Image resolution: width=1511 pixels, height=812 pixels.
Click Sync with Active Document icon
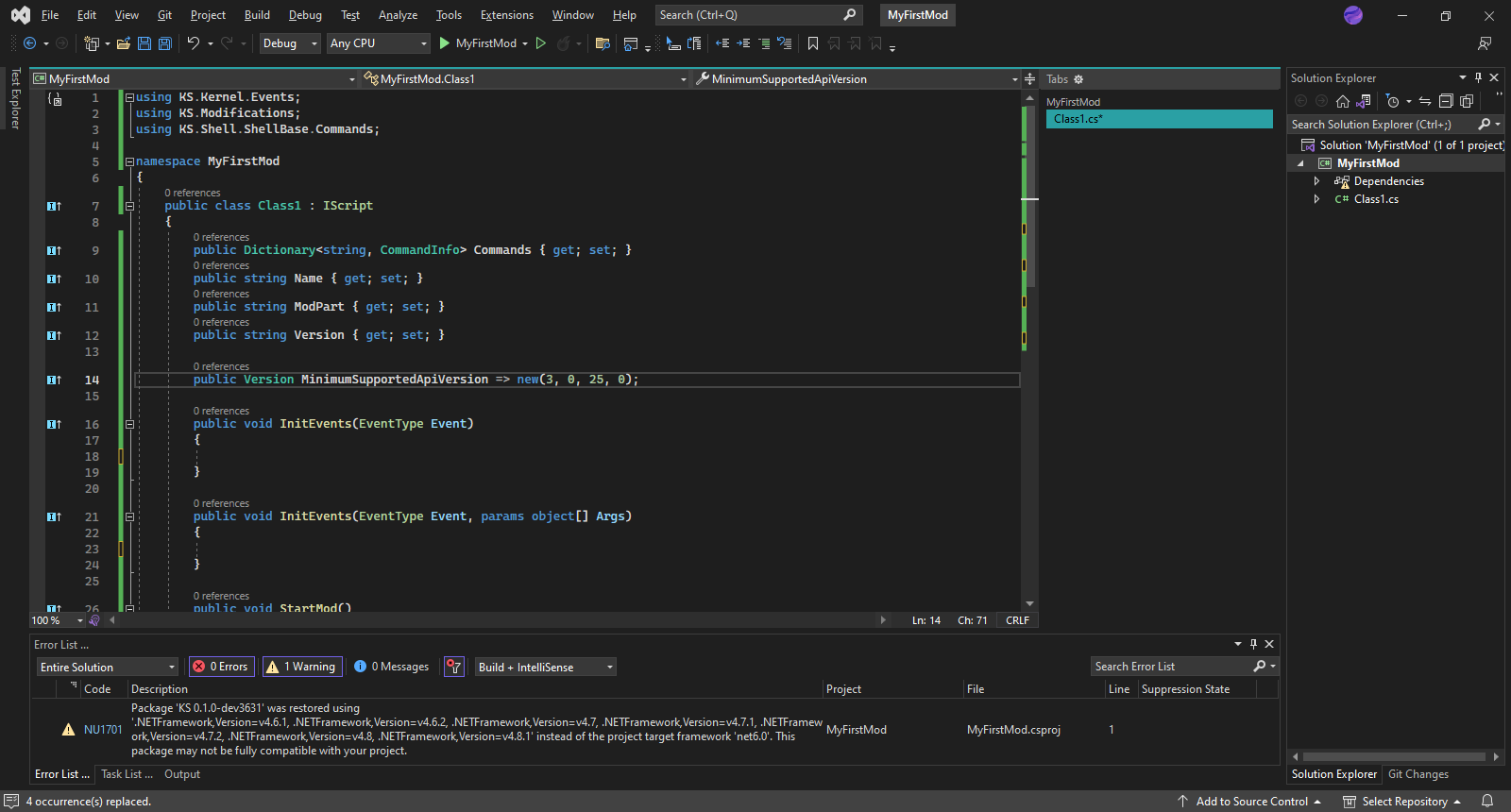click(x=1424, y=101)
